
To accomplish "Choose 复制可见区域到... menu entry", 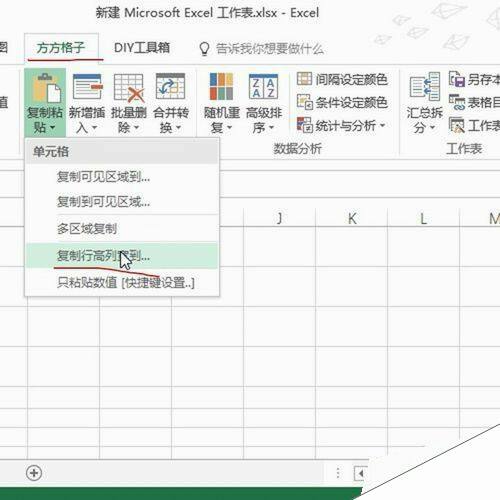I will (x=122, y=177).
